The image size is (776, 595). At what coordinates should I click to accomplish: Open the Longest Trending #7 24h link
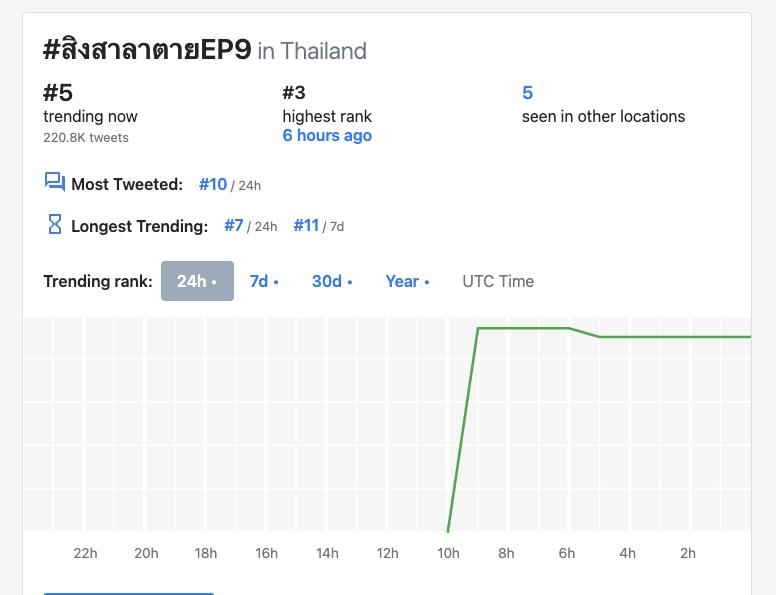pos(234,226)
